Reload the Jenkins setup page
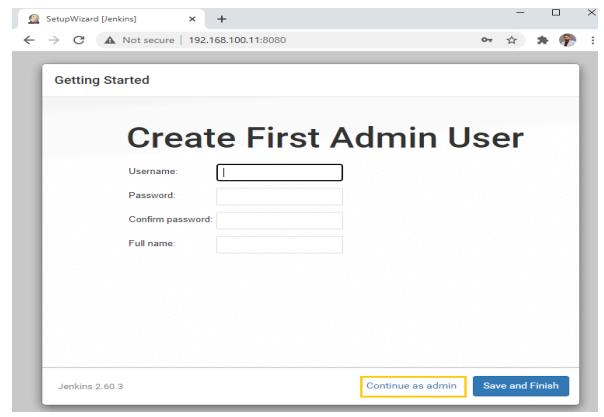The image size is (604, 417). 79,40
